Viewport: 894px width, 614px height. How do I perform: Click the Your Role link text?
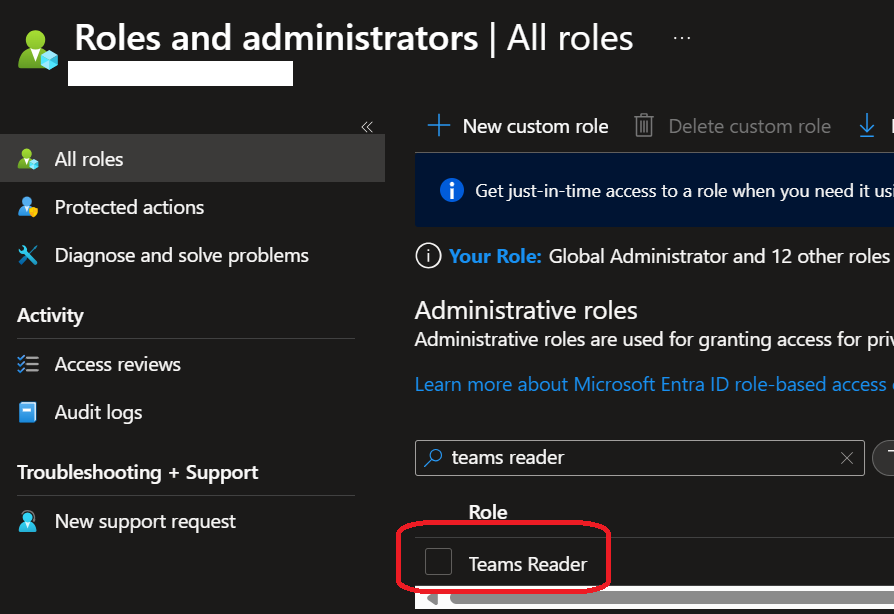(495, 256)
